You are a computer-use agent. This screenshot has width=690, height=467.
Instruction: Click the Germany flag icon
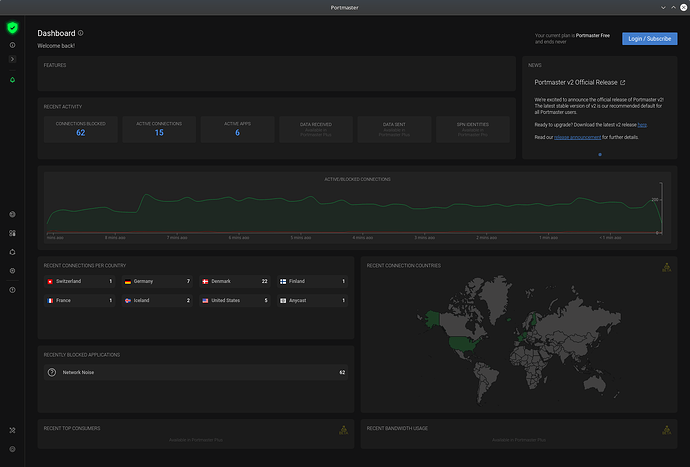128,282
